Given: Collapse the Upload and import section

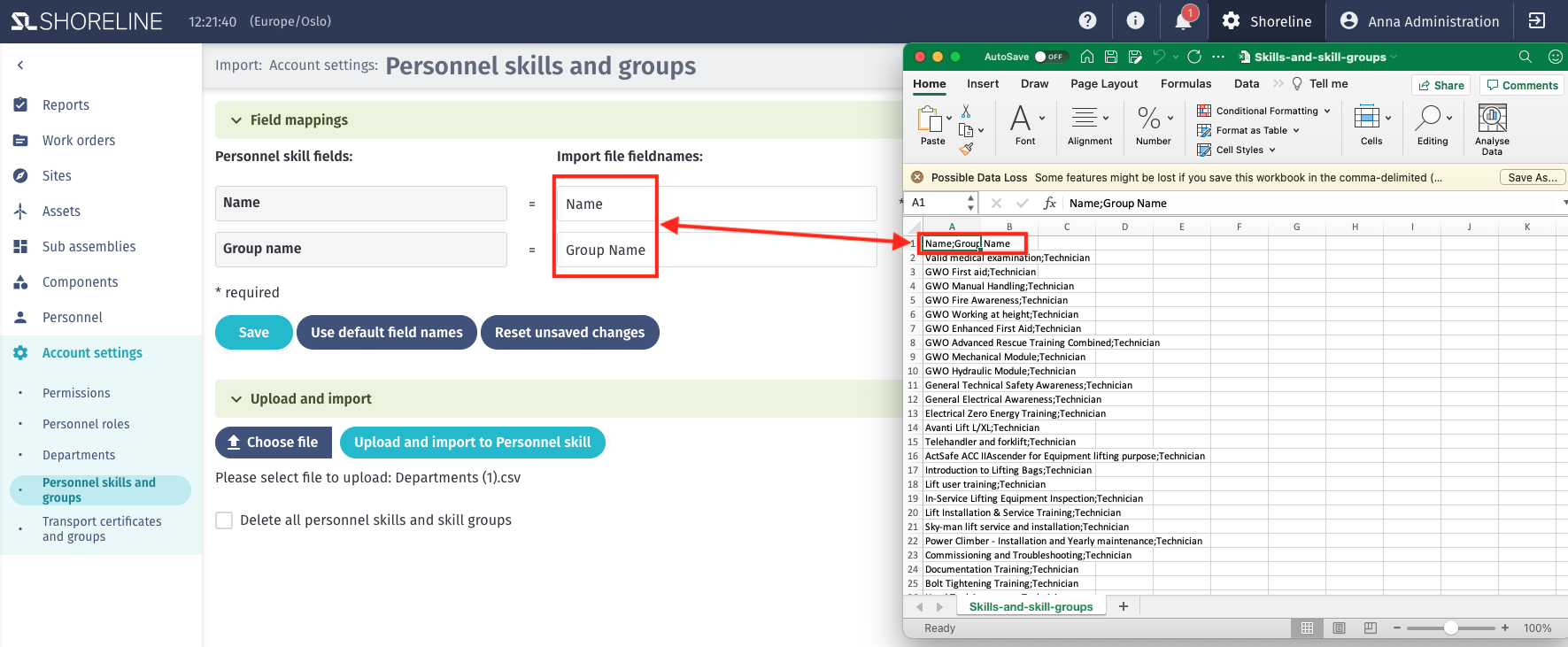Looking at the screenshot, I should point(236,399).
